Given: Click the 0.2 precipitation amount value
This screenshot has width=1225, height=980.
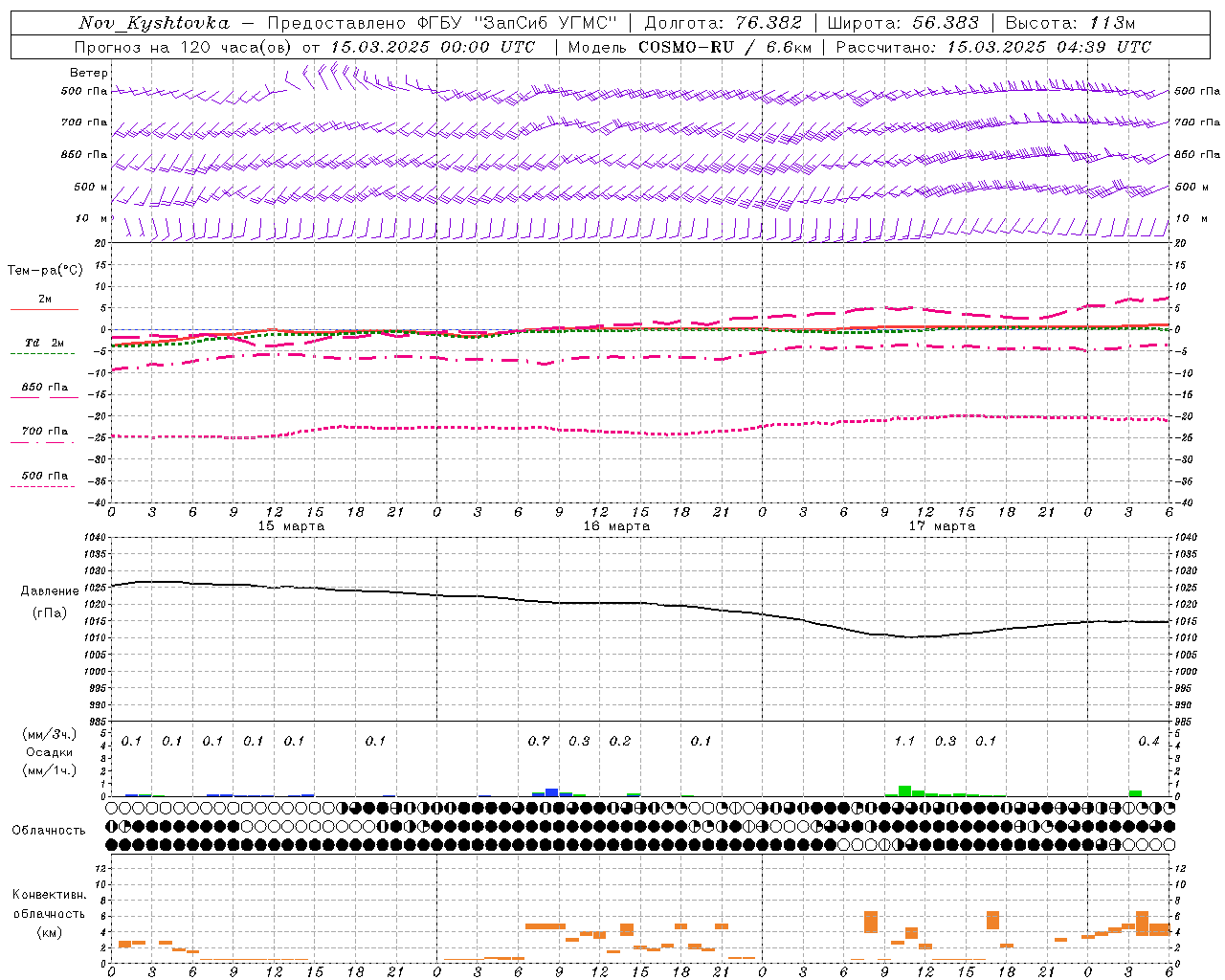Looking at the screenshot, I should pyautogui.click(x=620, y=741).
